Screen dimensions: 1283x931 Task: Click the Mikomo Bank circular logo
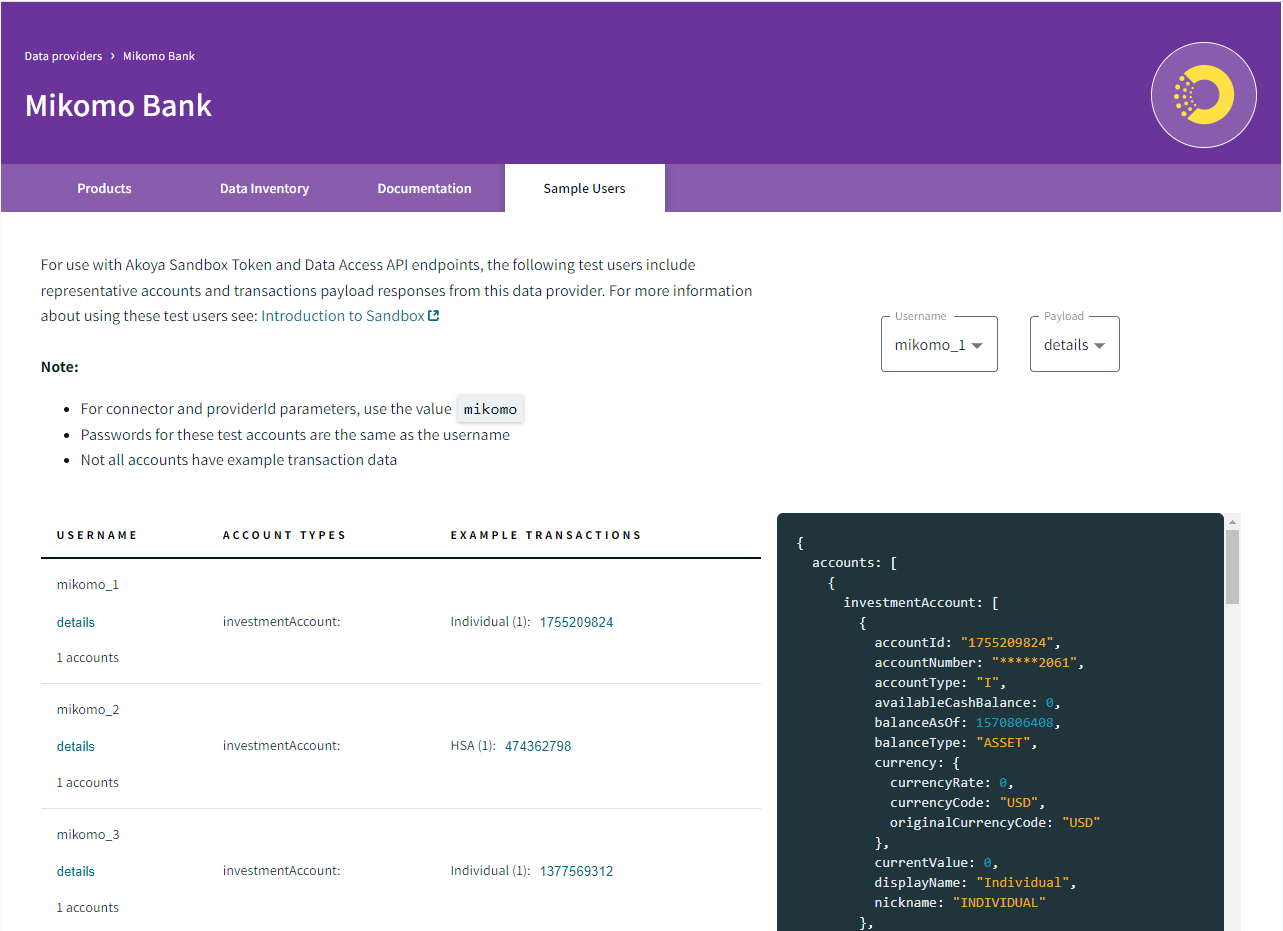[x=1204, y=96]
